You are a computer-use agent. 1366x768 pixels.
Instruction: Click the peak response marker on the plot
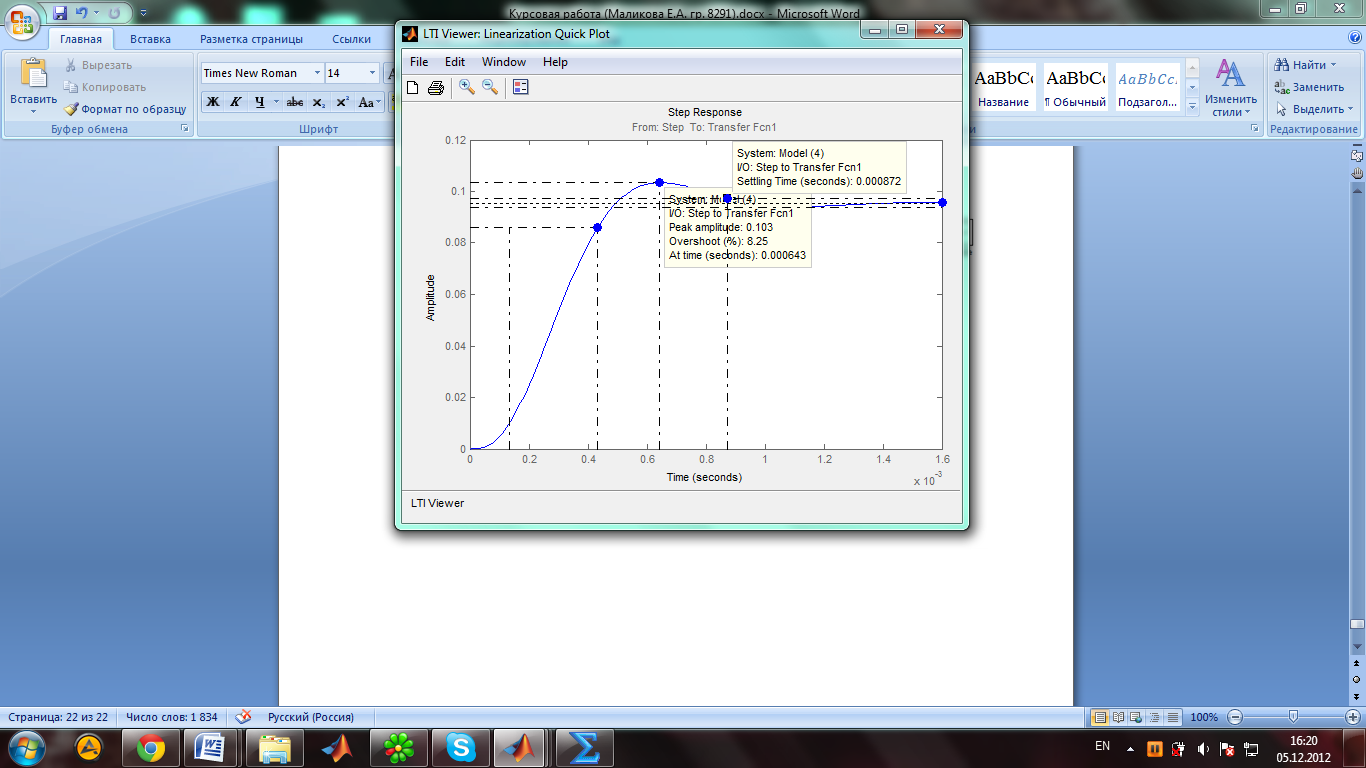click(x=659, y=182)
